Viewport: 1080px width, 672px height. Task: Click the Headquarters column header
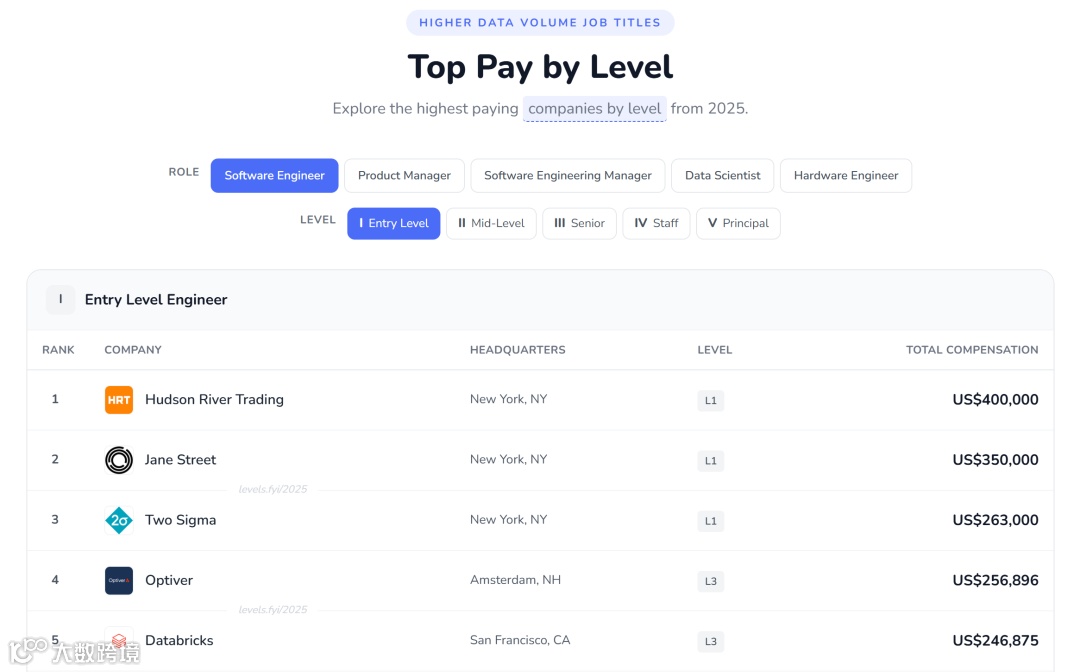pos(517,350)
